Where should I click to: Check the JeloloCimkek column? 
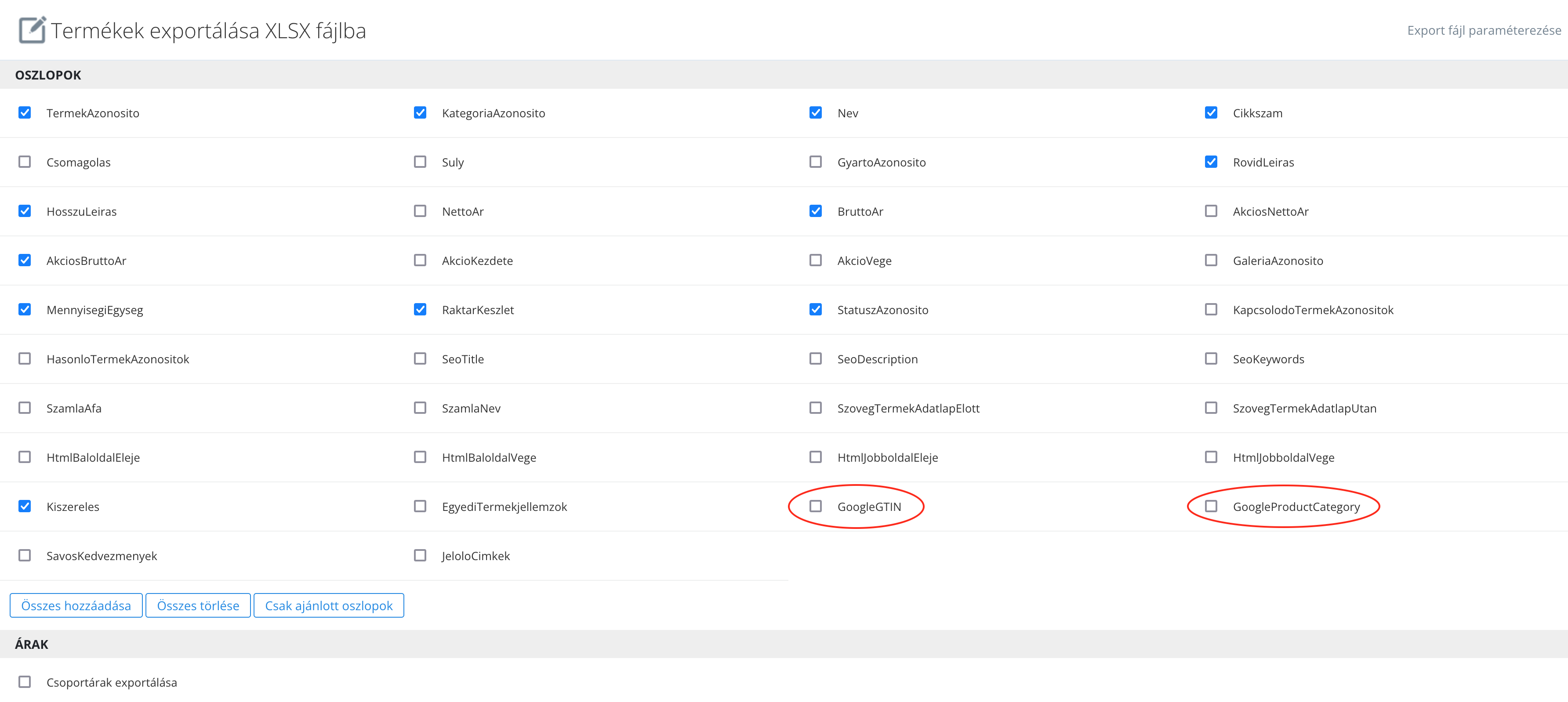pyautogui.click(x=420, y=556)
